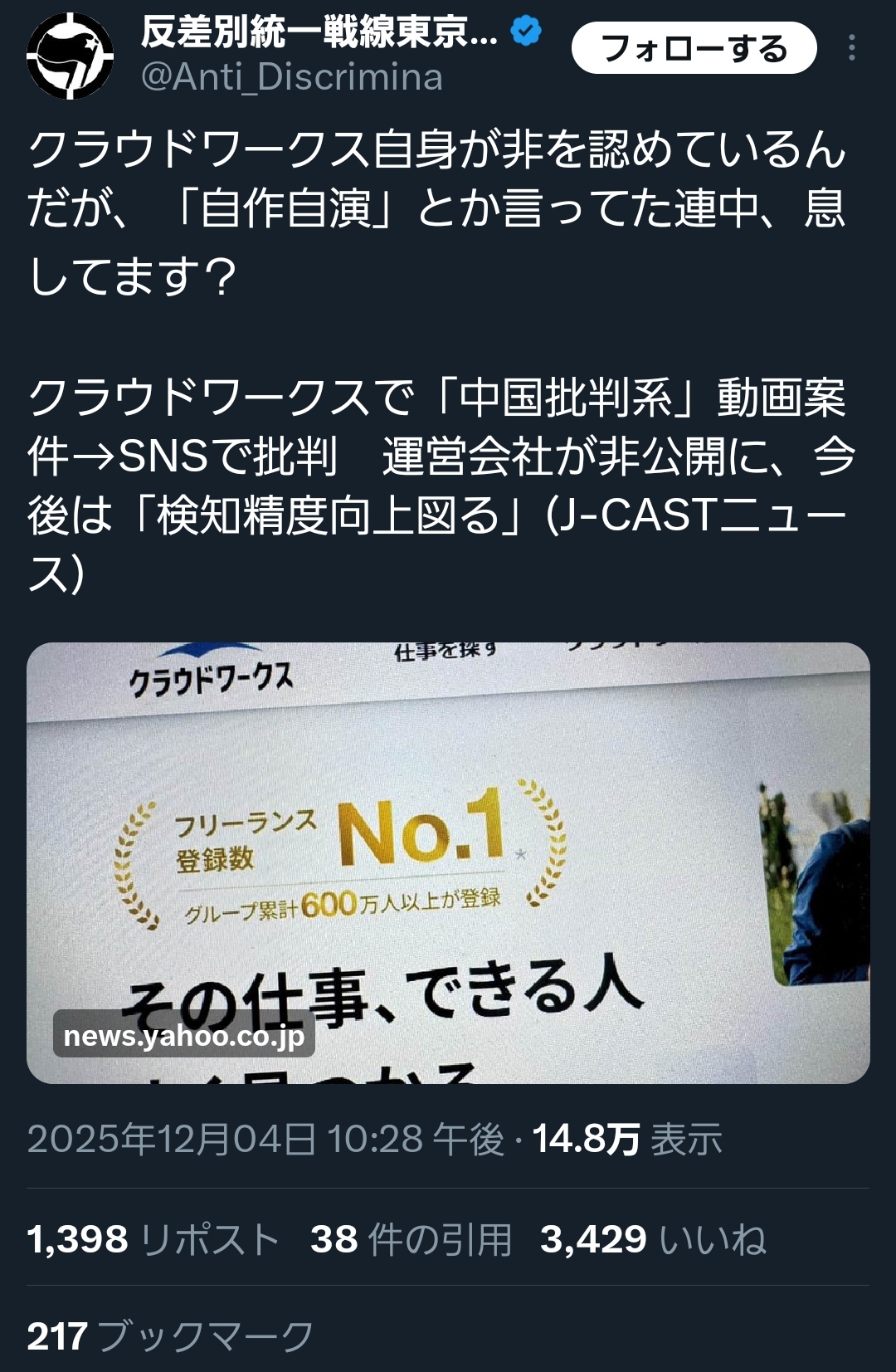Viewport: 896px width, 1372px height.
Task: Click the クラウドワークス logo in the preview
Action: [212, 679]
